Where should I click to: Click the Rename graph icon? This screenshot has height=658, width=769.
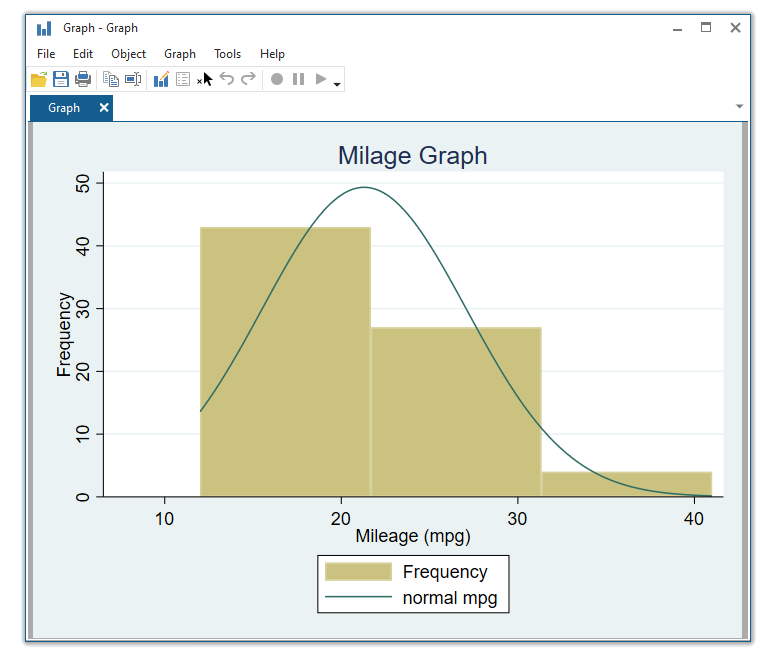coord(132,79)
